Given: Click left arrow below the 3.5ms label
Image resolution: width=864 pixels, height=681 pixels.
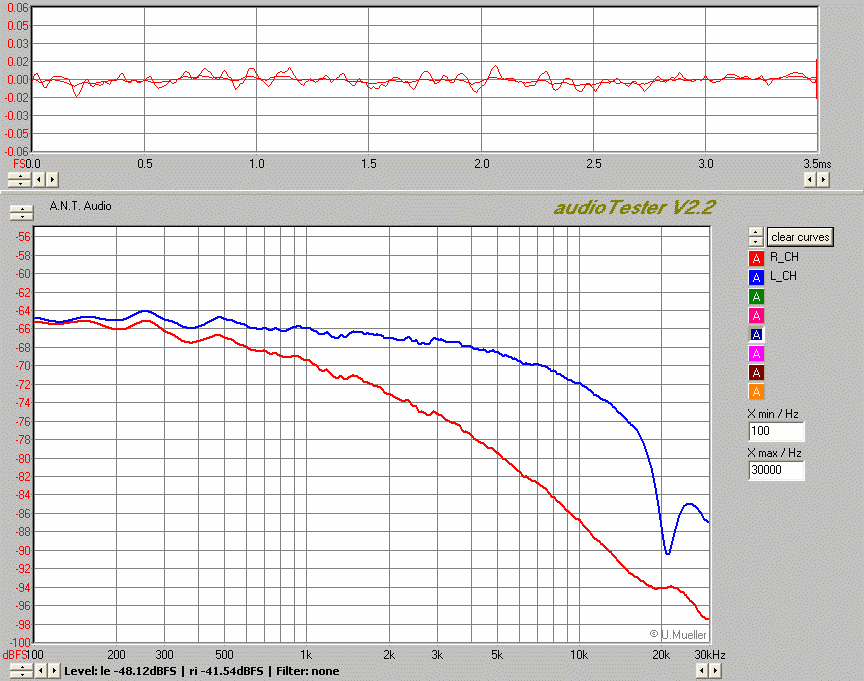Looking at the screenshot, I should point(810,179).
